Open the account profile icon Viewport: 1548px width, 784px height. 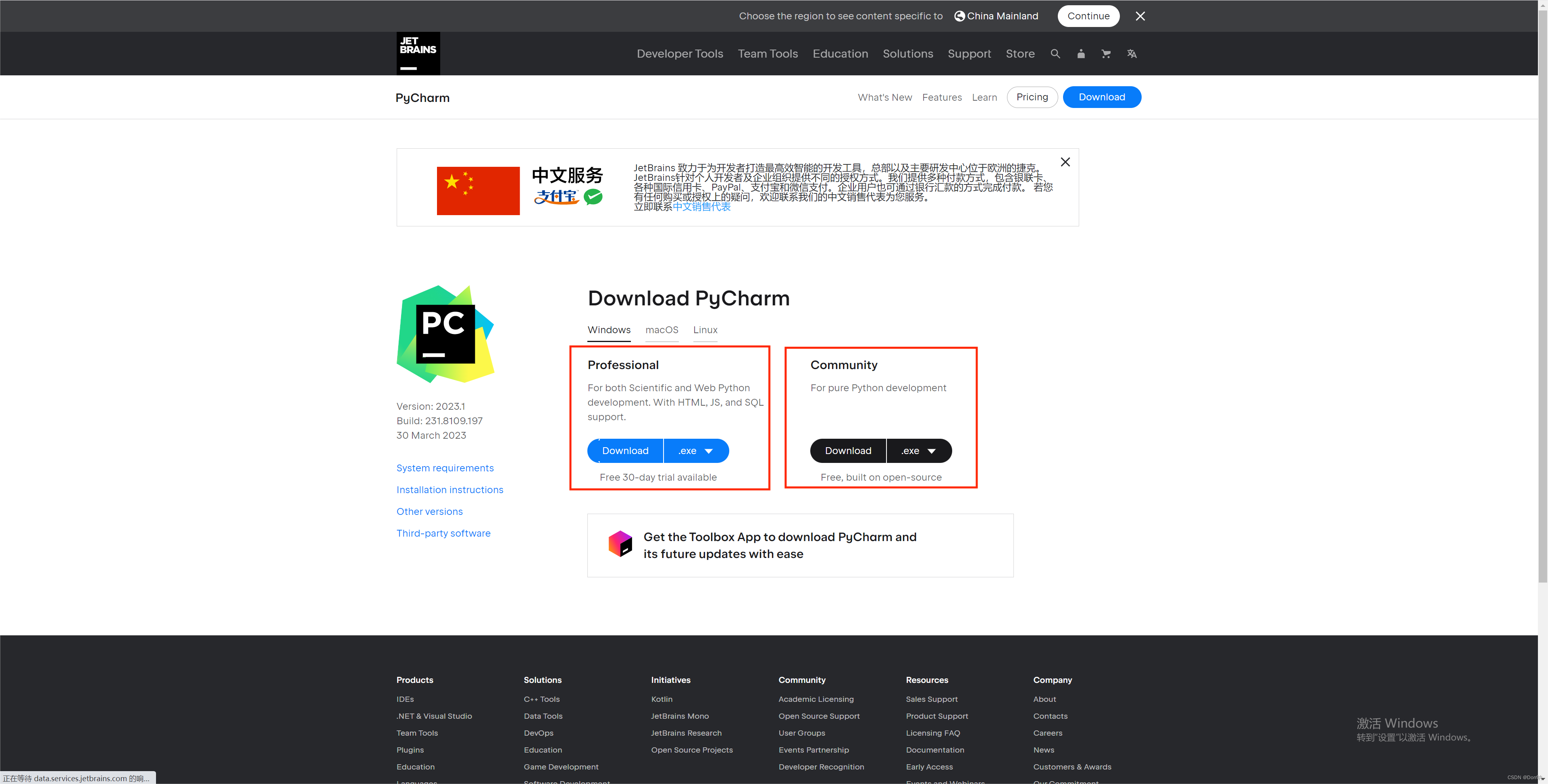tap(1080, 54)
